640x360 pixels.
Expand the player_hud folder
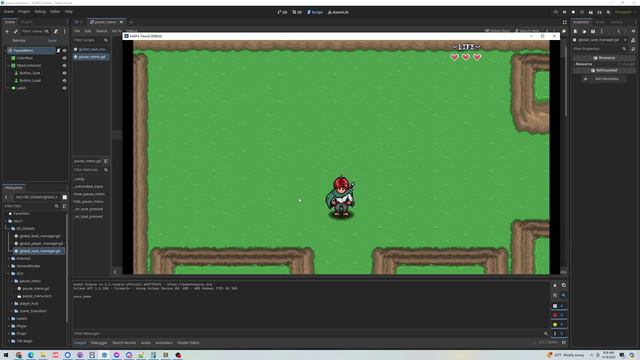pyautogui.click(x=12, y=304)
